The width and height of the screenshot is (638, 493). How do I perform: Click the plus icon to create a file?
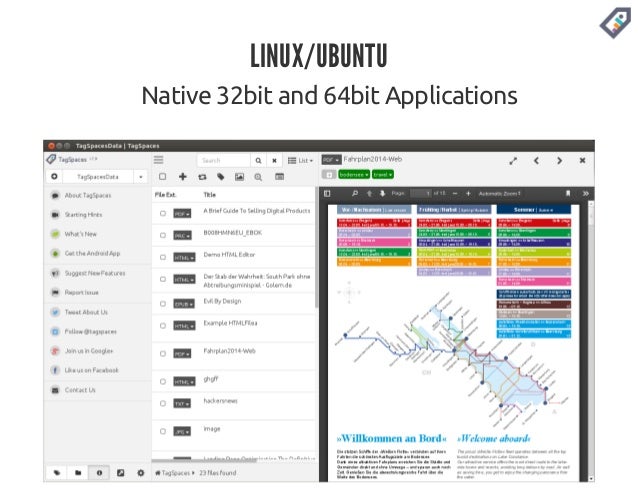183,177
